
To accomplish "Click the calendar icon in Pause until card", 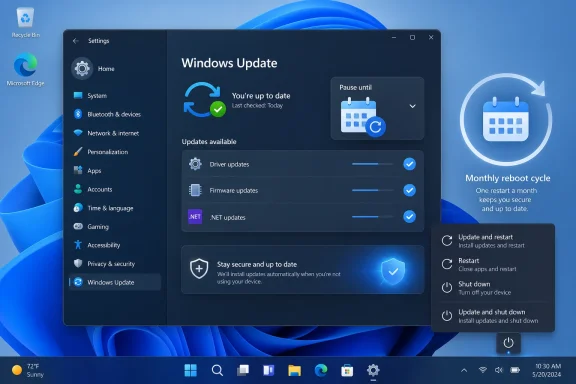I will point(363,116).
